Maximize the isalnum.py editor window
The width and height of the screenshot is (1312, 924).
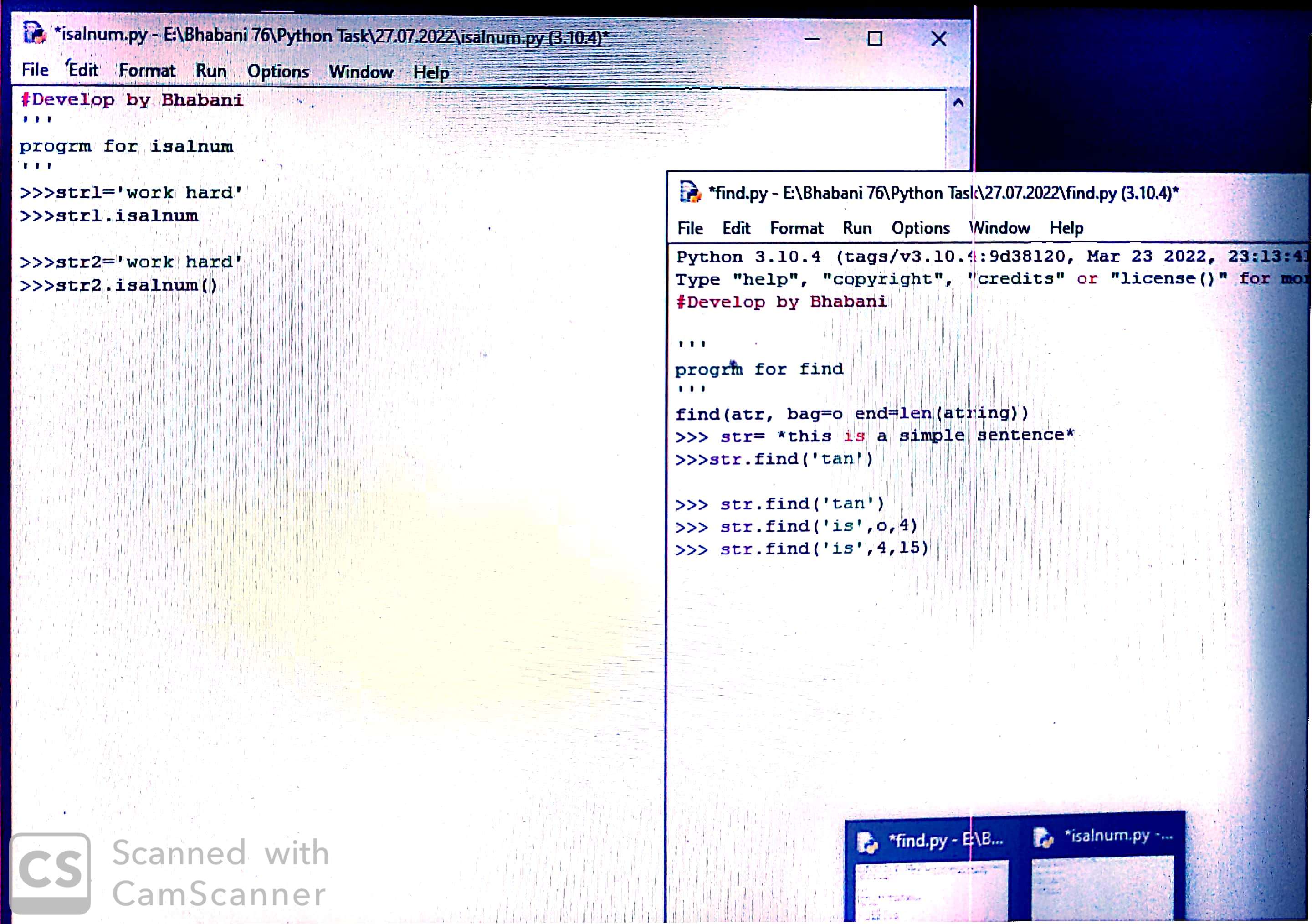[874, 39]
